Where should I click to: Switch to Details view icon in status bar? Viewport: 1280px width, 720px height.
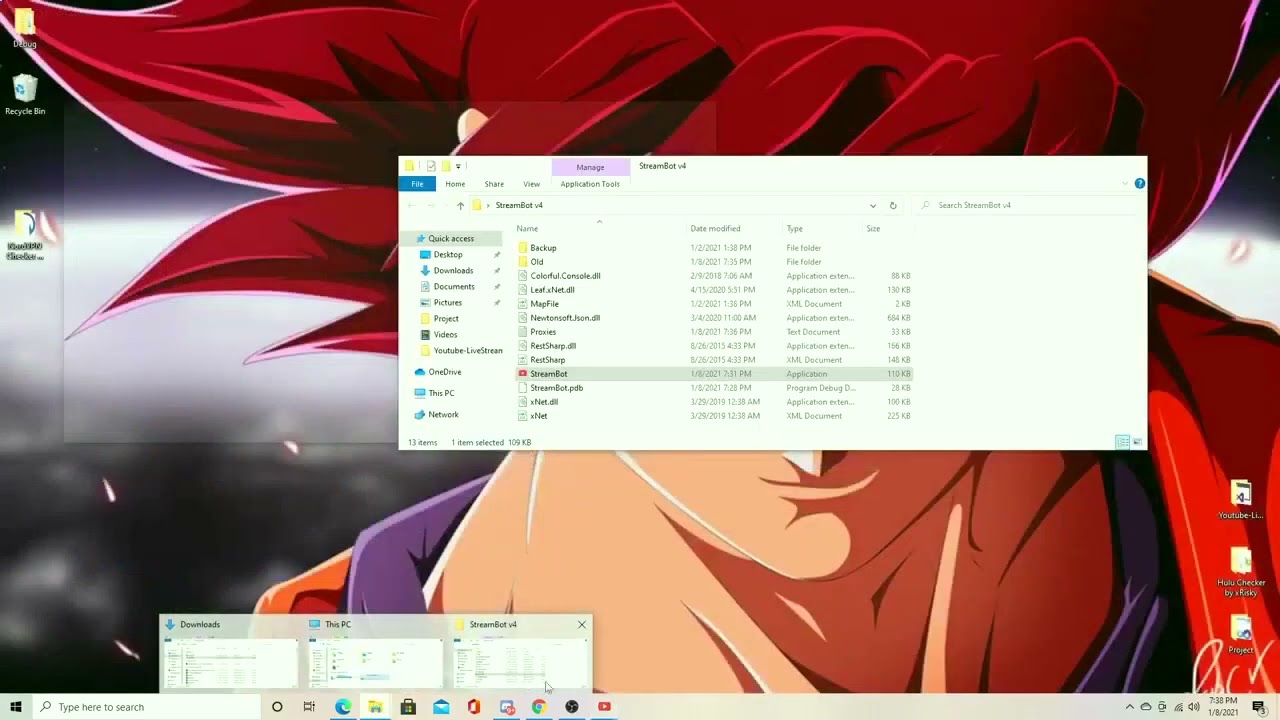pos(1123,442)
